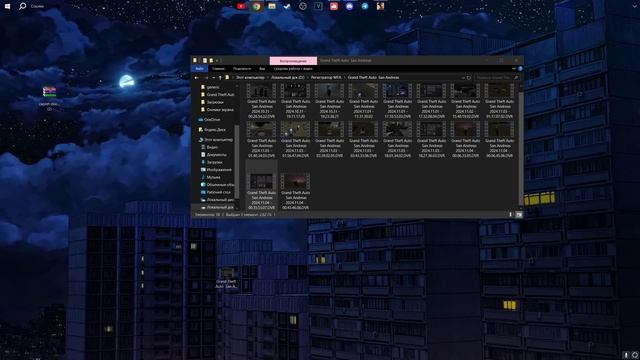This screenshot has height=360, width=640.
Task: Select the Grand Theft Auto desktop video file
Action: pos(227,278)
